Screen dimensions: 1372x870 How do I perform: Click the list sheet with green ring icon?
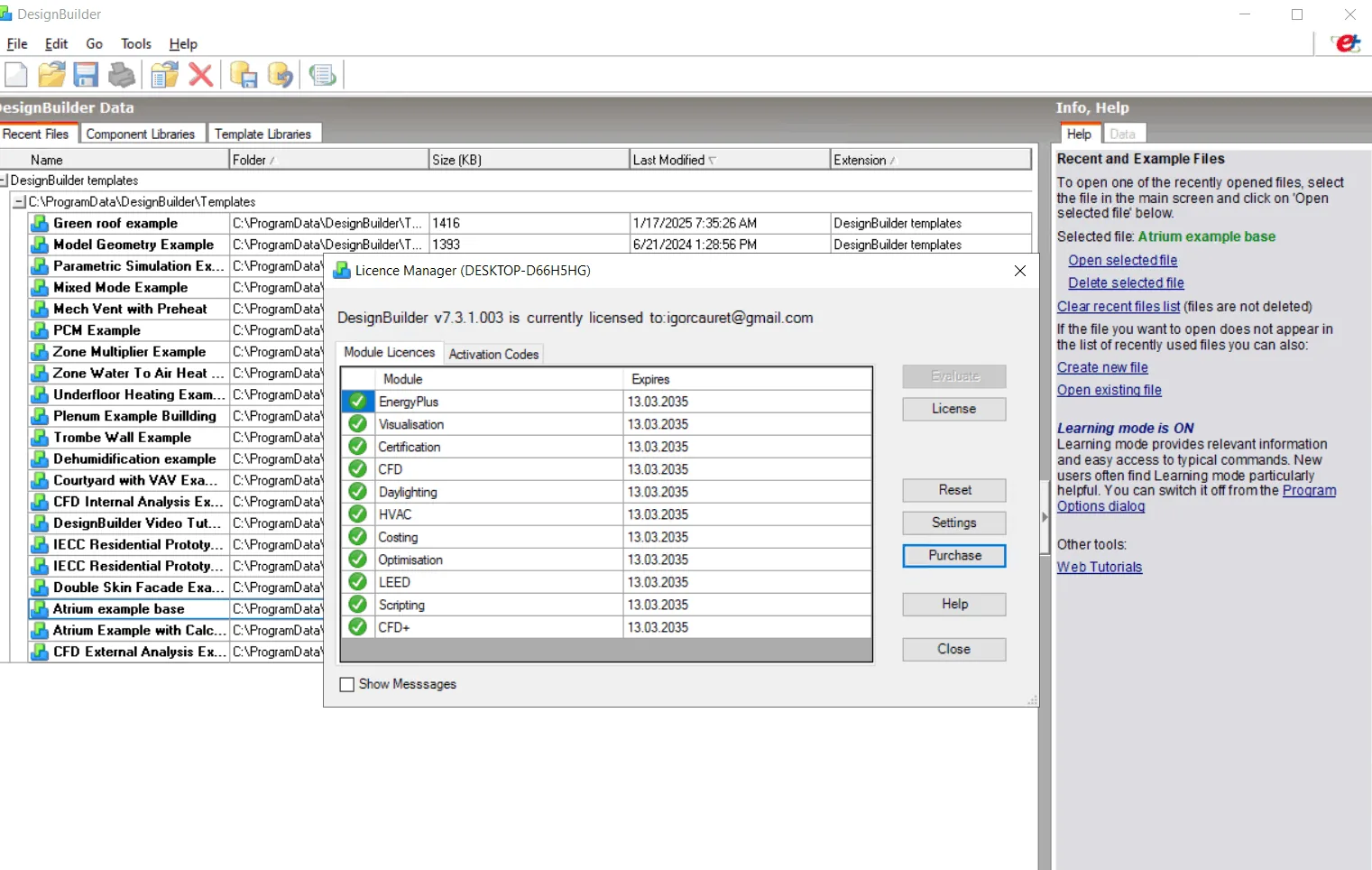click(322, 75)
